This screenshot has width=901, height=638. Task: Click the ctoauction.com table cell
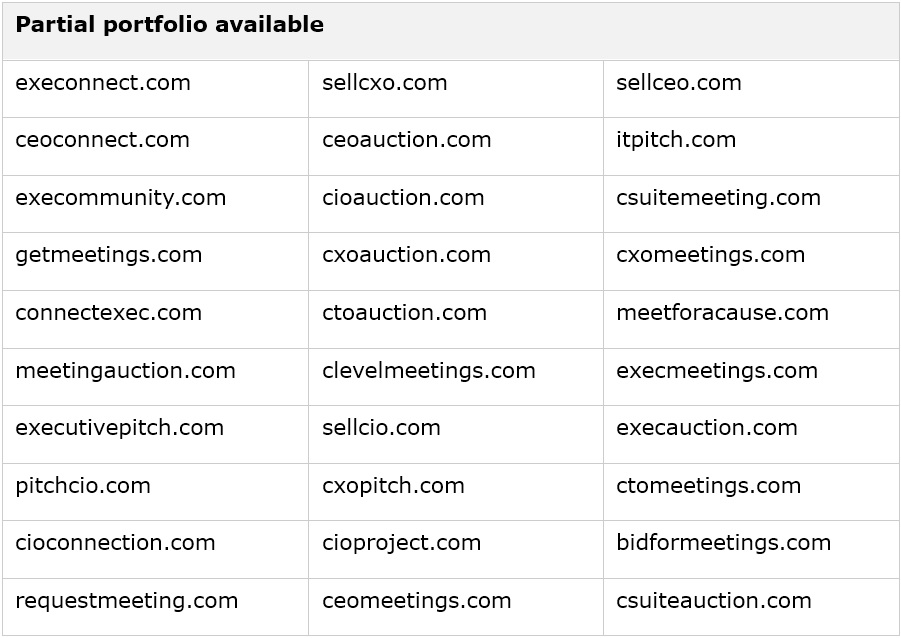click(404, 313)
